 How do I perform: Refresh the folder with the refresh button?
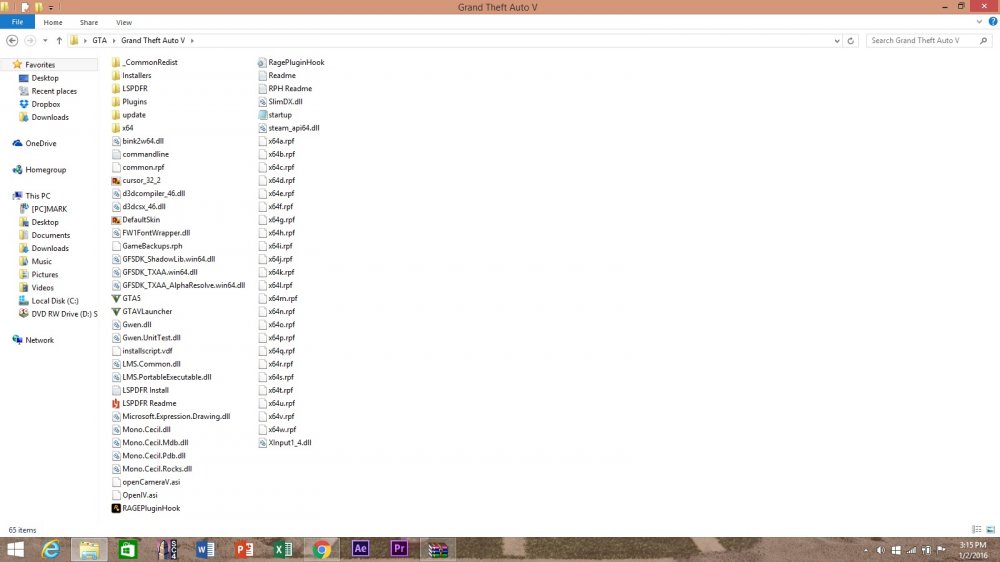pos(850,40)
